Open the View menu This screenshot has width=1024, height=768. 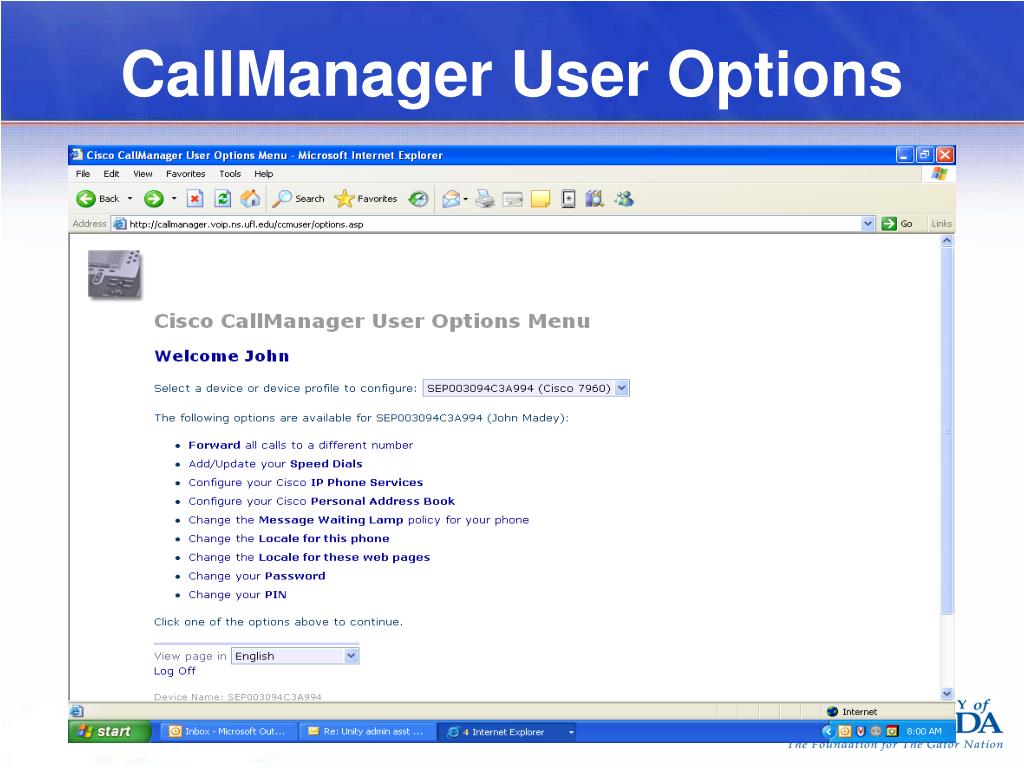(143, 174)
